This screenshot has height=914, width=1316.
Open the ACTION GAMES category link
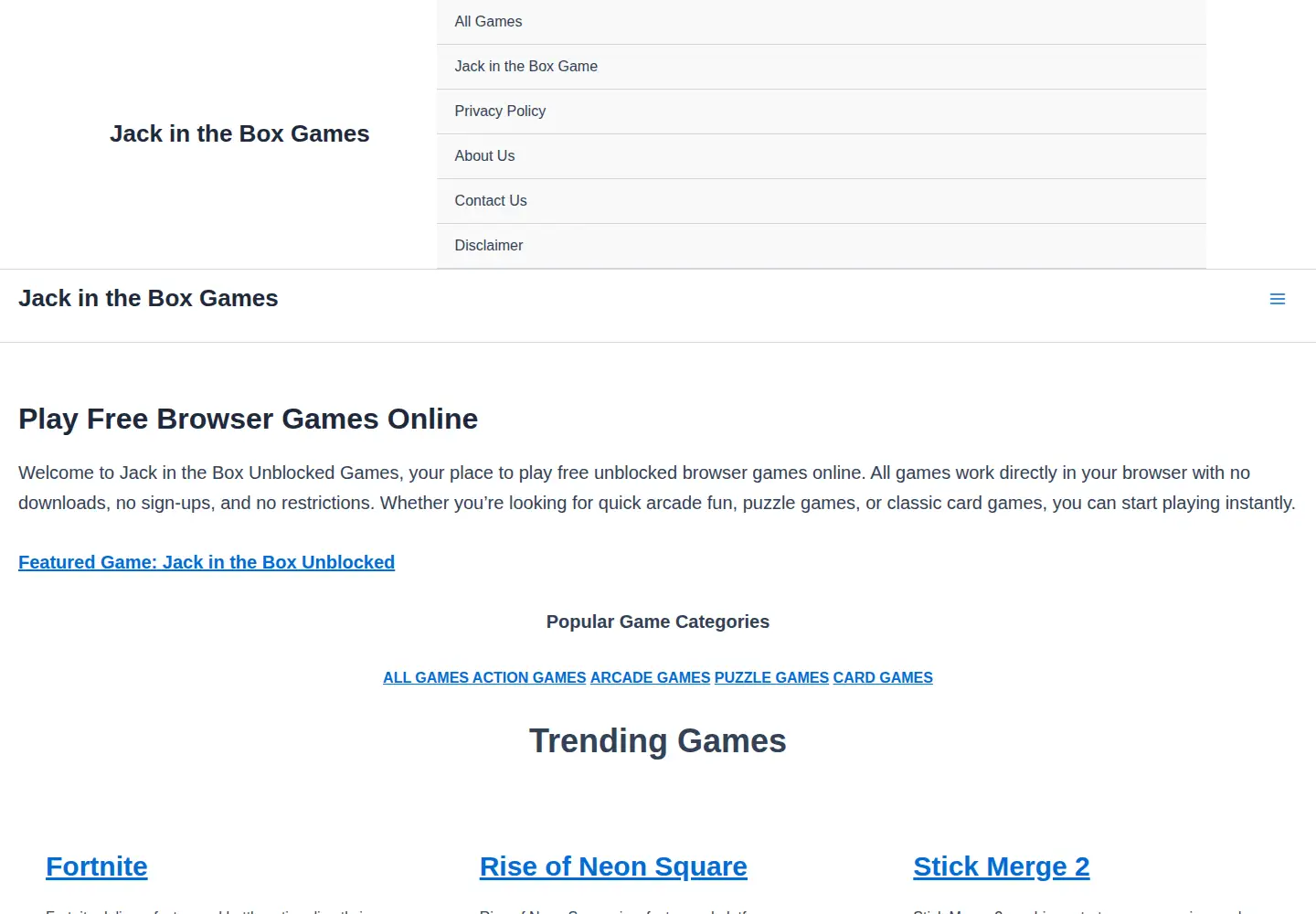click(x=528, y=677)
